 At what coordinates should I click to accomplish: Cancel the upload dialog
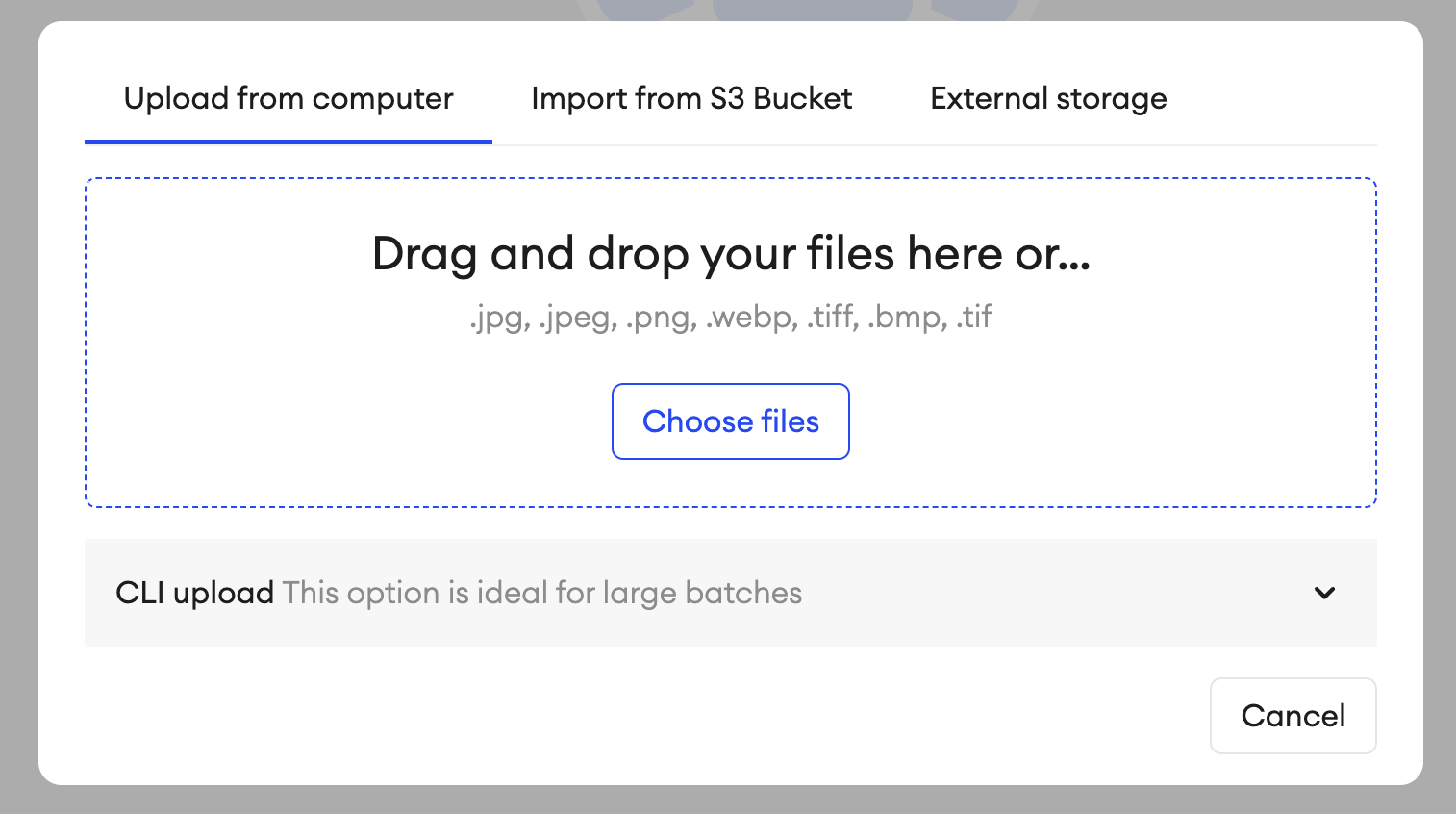point(1293,716)
